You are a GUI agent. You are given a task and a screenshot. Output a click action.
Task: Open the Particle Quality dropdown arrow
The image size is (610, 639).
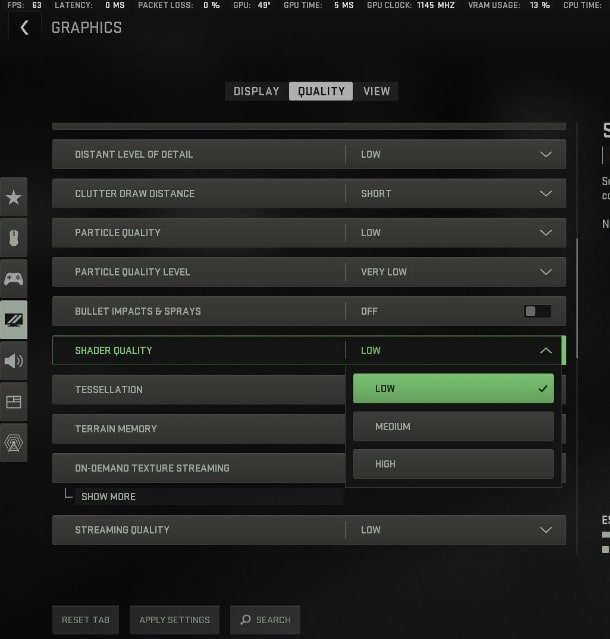click(x=546, y=233)
